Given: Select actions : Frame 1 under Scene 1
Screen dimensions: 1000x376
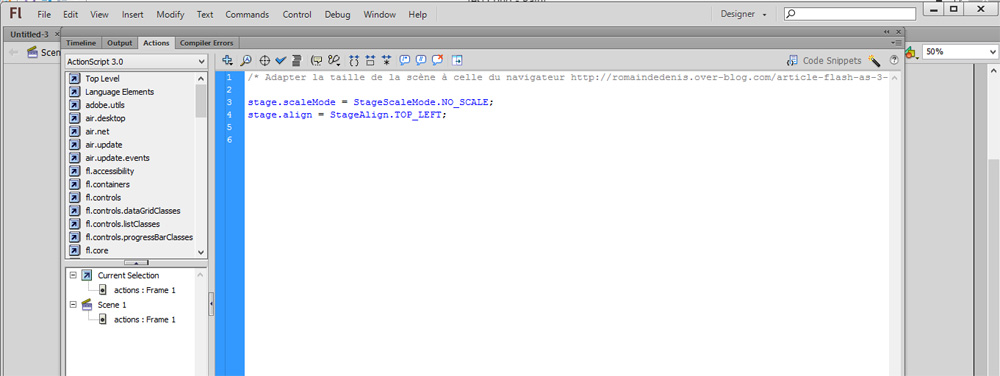Looking at the screenshot, I should [x=144, y=319].
